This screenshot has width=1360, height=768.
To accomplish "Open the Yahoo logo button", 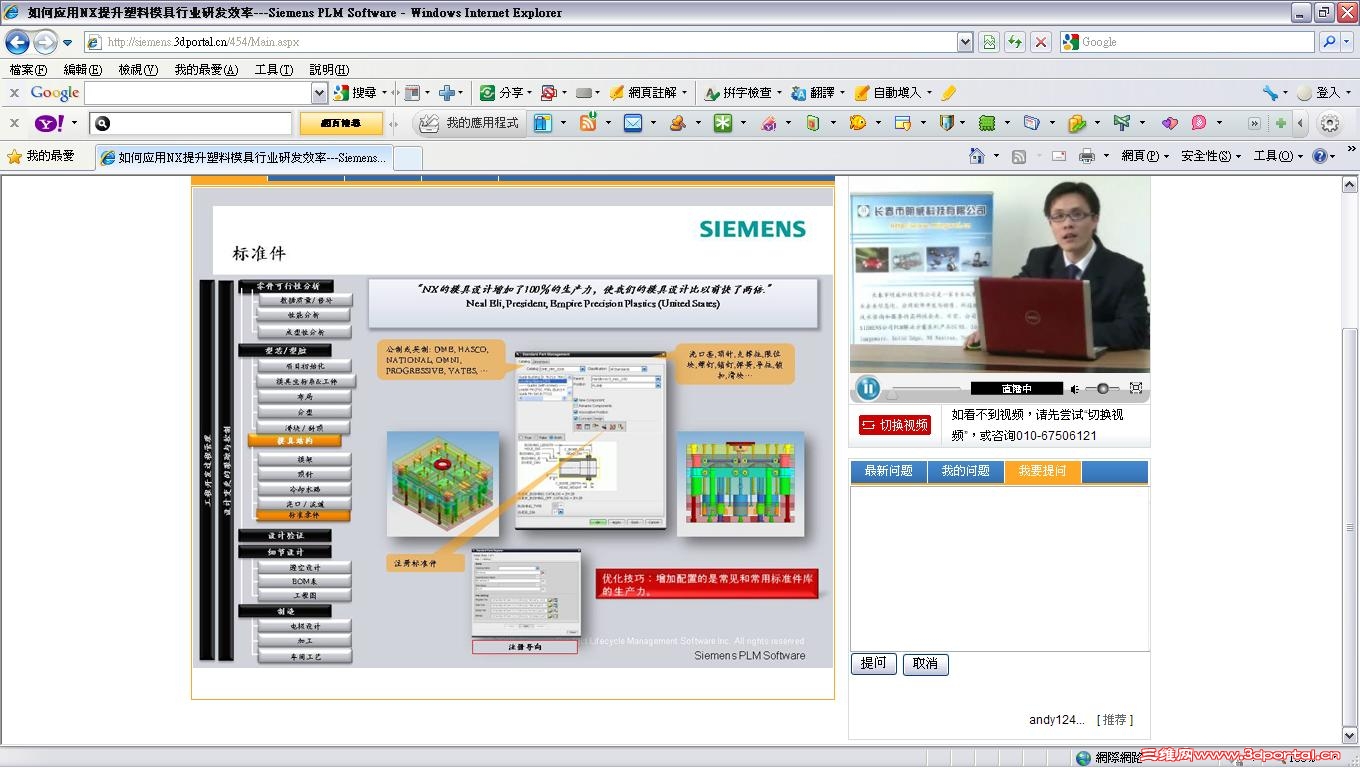I will (49, 123).
